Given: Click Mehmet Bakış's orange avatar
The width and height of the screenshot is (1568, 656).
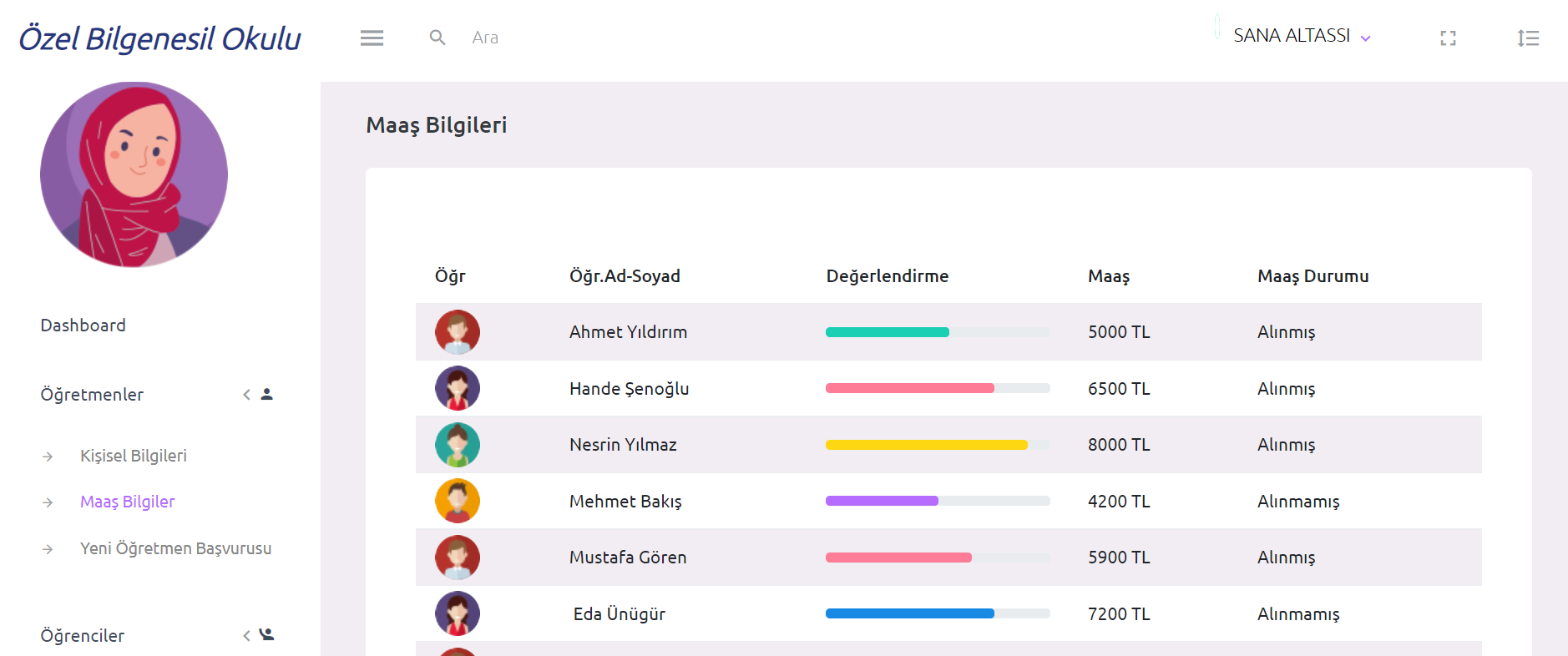Looking at the screenshot, I should 458,501.
